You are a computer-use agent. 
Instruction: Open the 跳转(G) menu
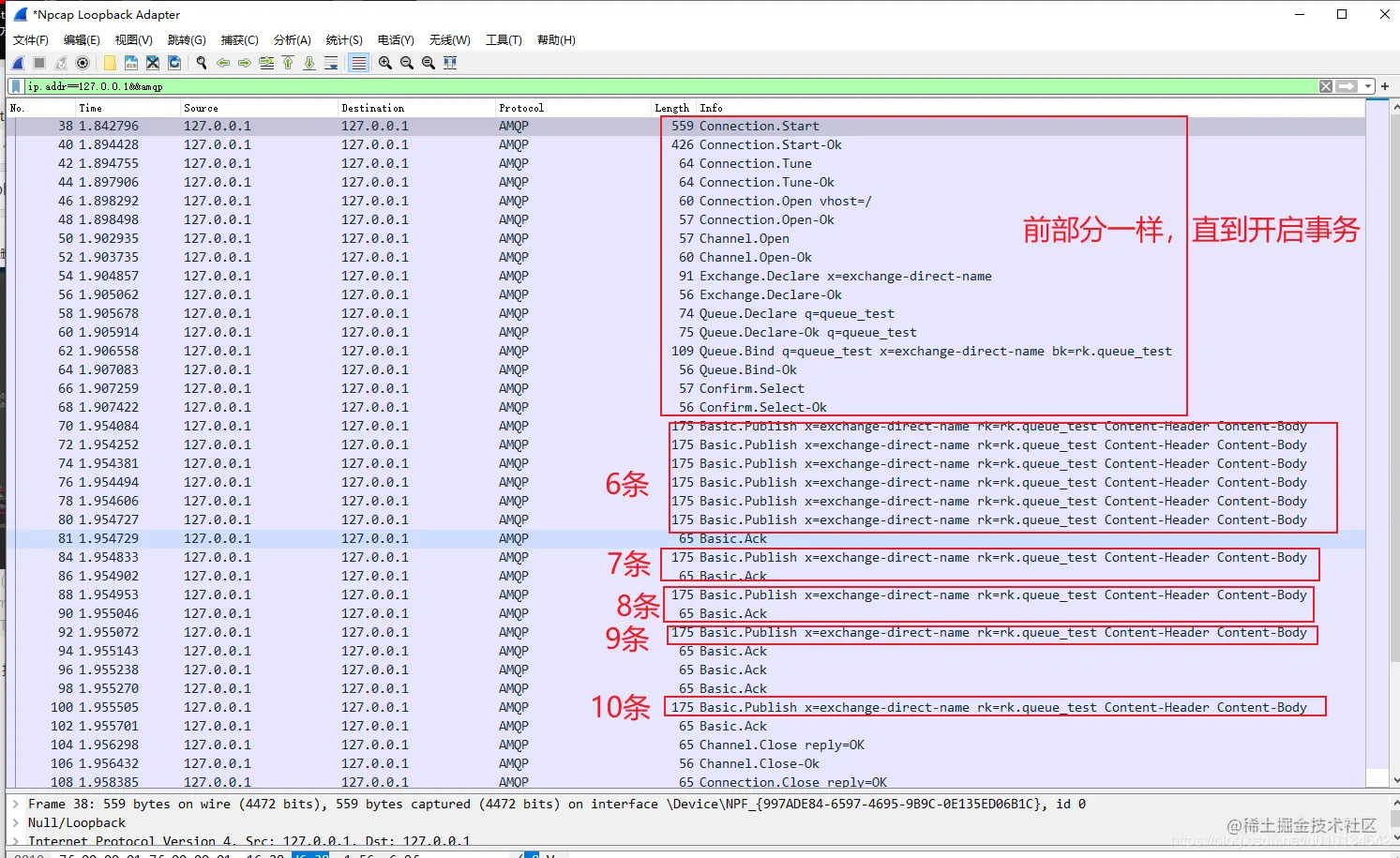coord(187,40)
